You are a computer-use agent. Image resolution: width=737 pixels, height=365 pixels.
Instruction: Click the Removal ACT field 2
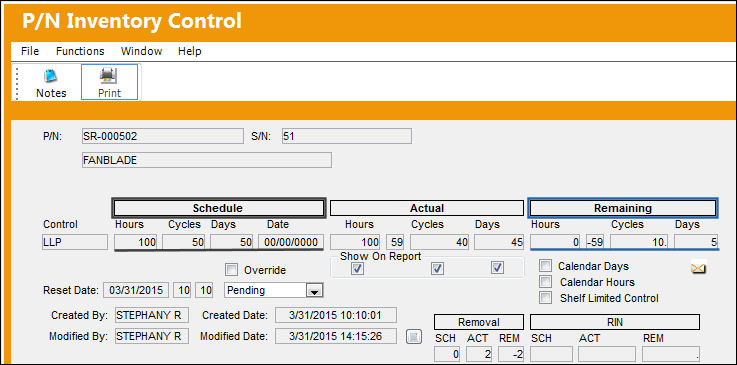pos(479,354)
